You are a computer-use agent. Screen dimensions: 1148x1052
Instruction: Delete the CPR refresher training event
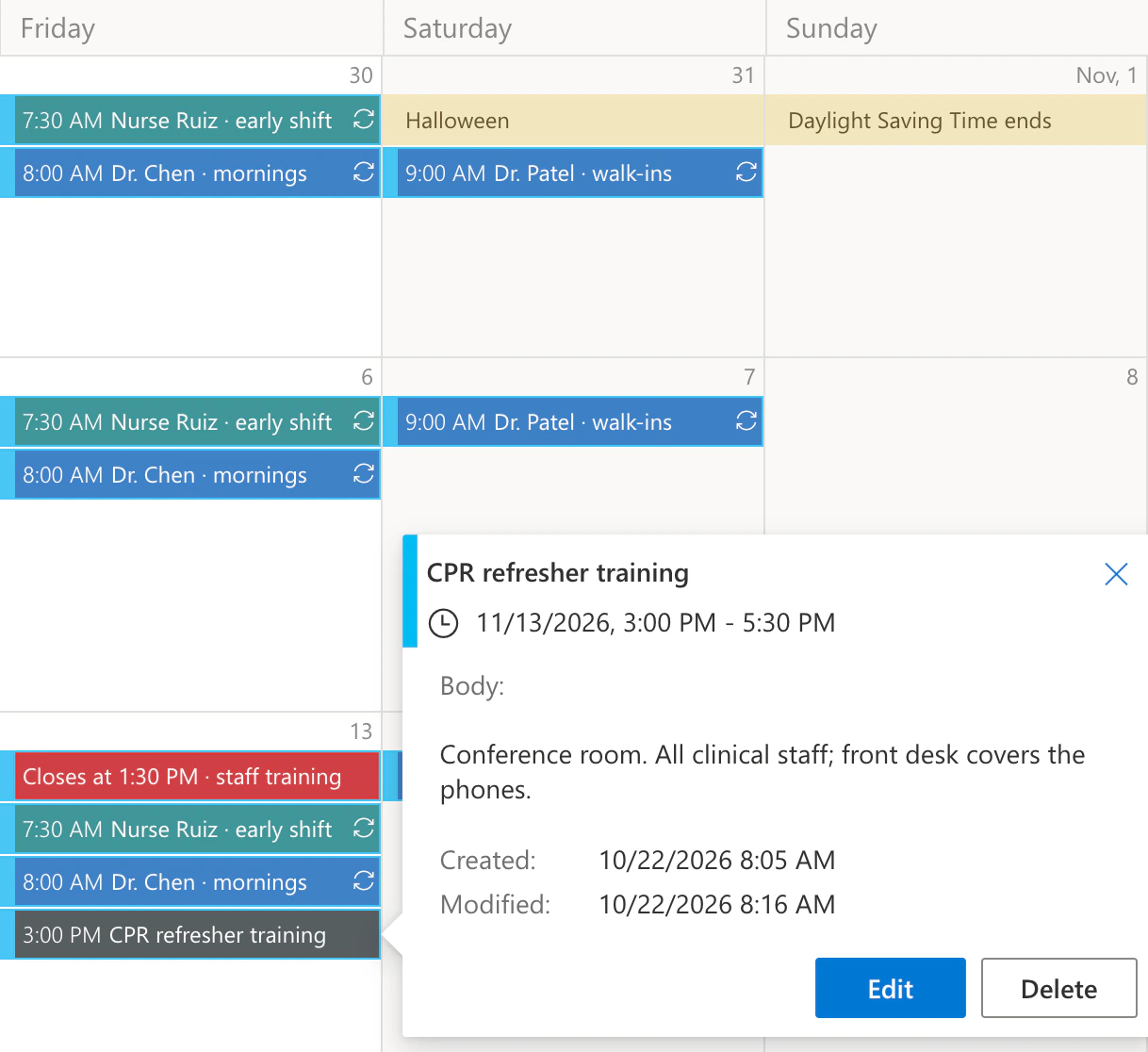coord(1059,988)
